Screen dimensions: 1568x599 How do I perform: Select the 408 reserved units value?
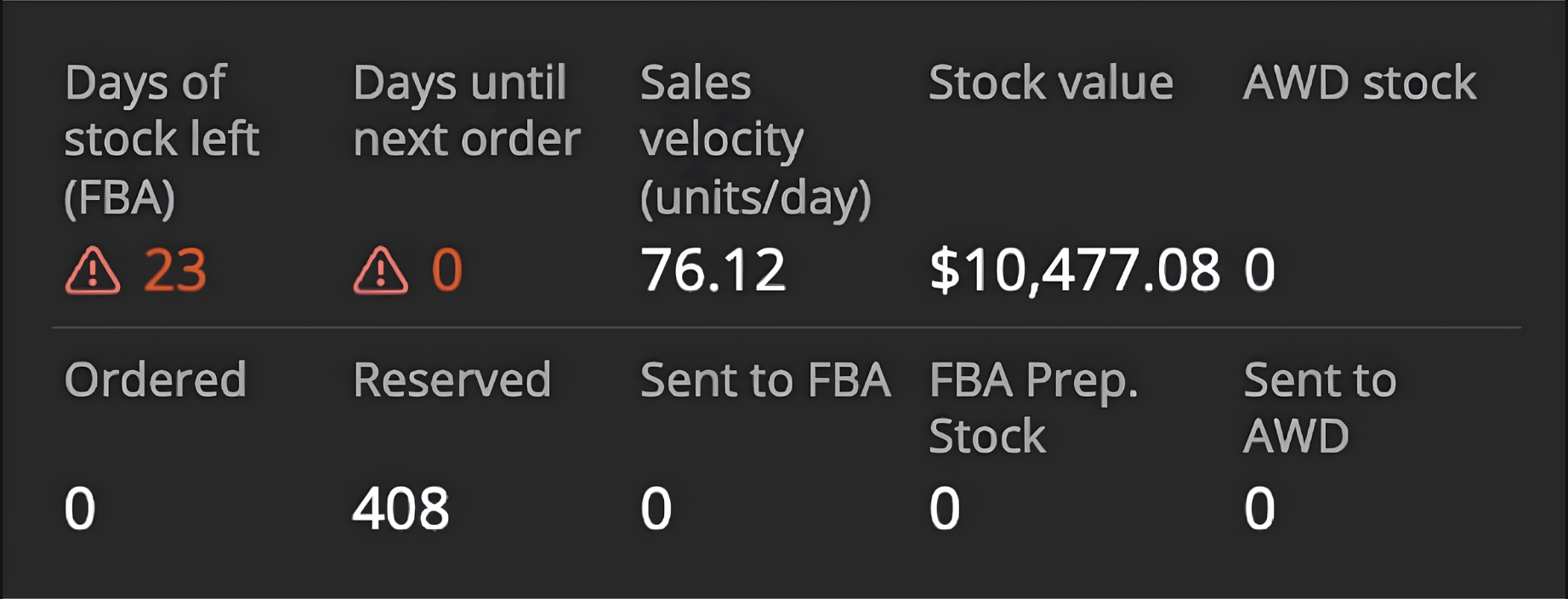(401, 510)
